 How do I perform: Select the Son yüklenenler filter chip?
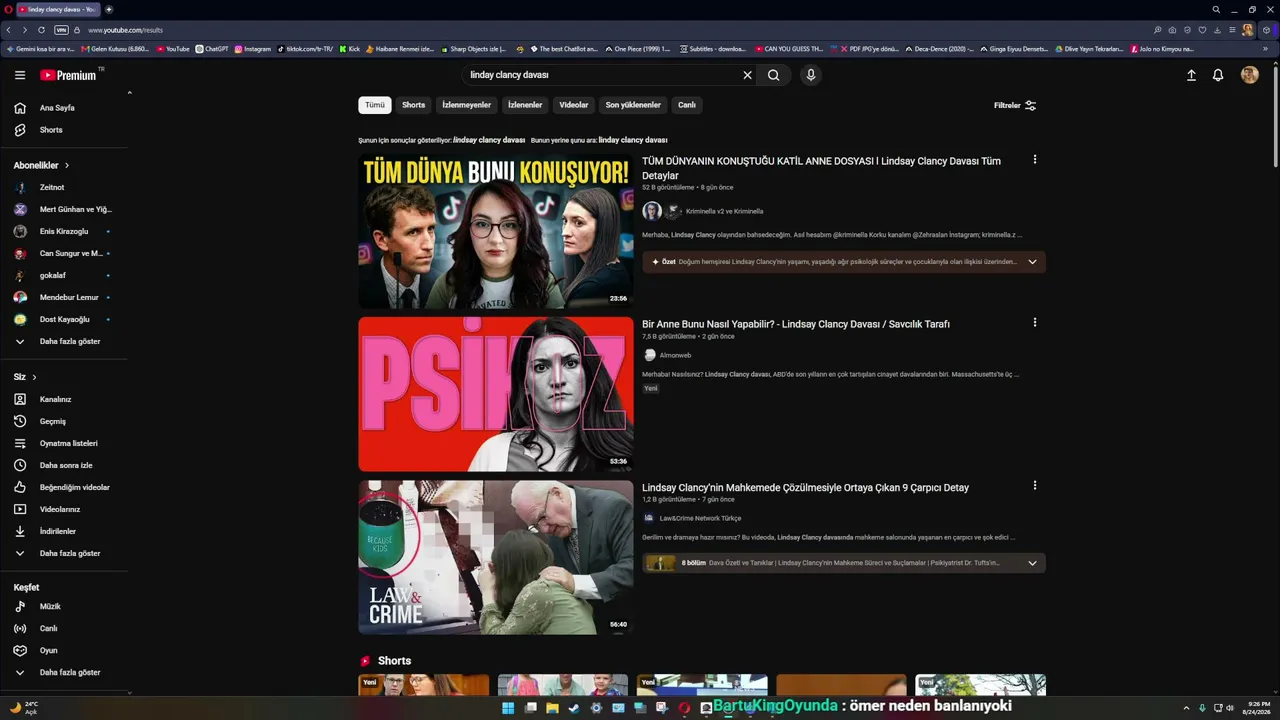[633, 105]
